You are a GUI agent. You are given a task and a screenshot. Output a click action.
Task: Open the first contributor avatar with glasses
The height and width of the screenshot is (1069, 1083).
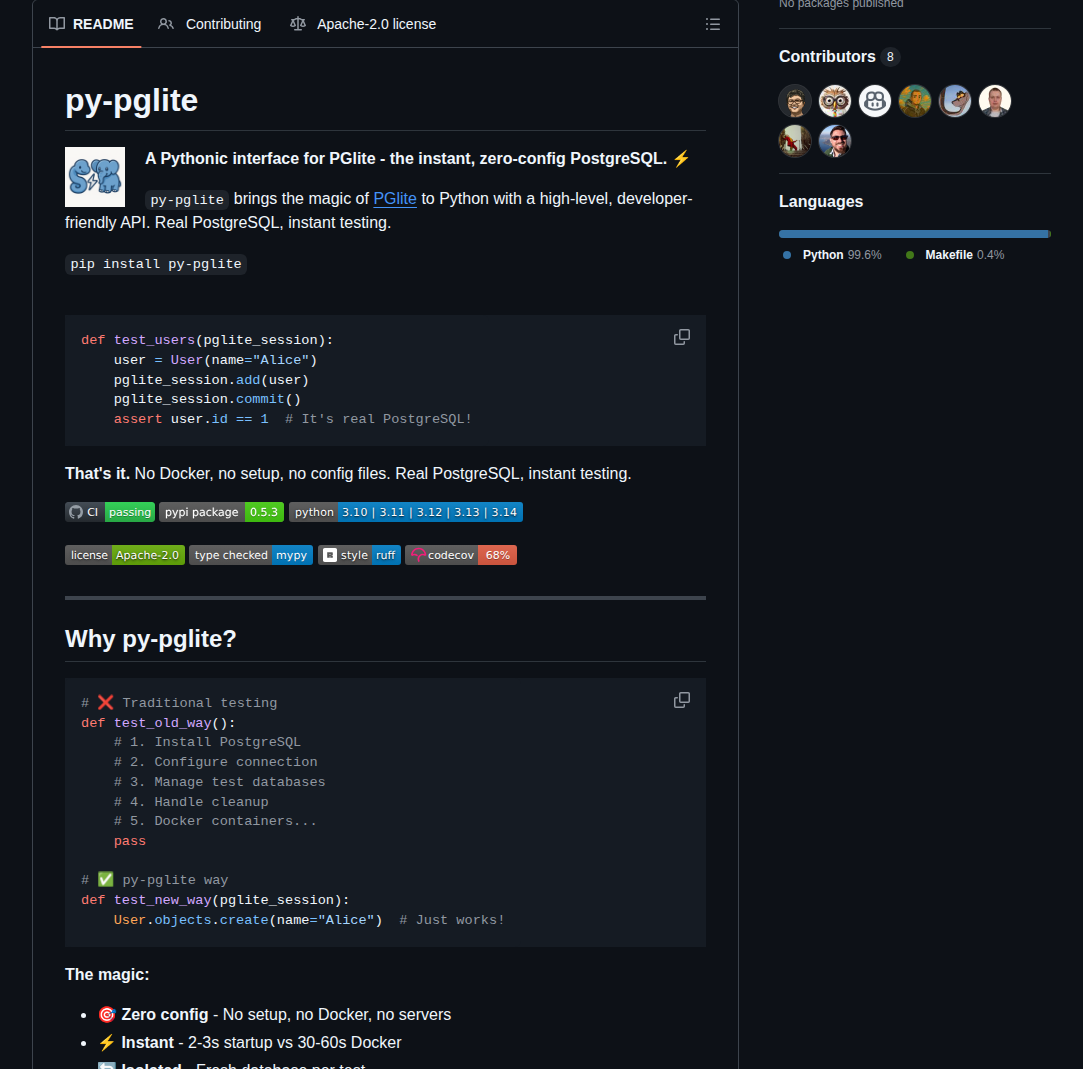click(795, 102)
